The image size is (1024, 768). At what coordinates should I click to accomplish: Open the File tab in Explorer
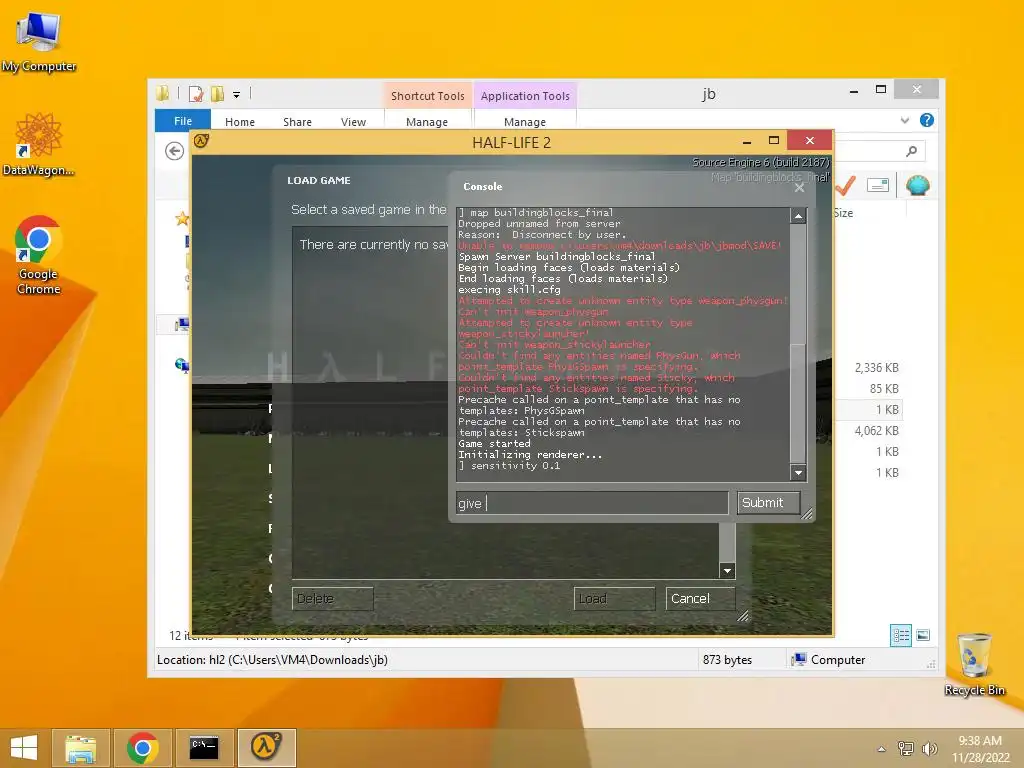click(183, 121)
